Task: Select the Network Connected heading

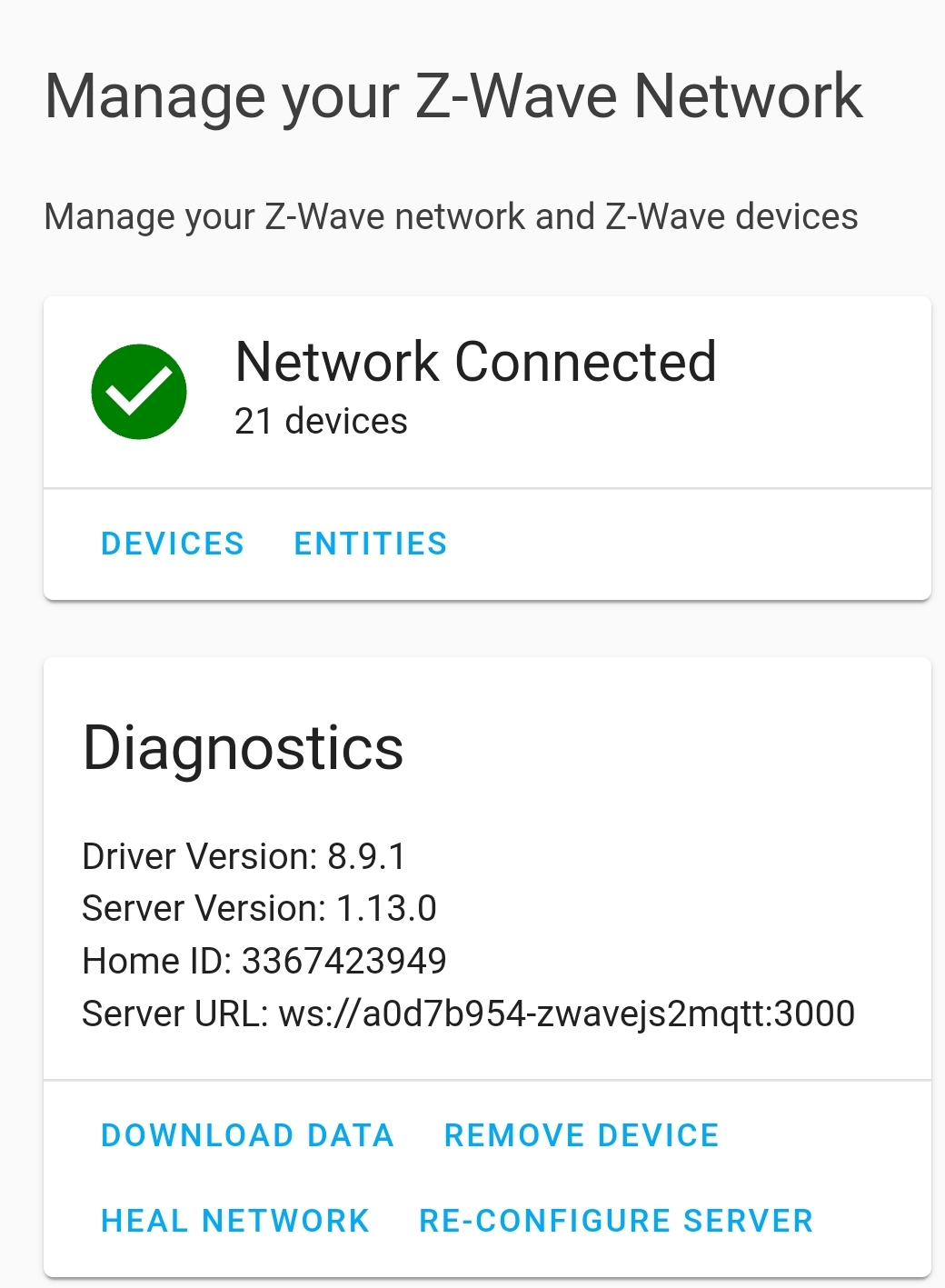Action: [x=476, y=361]
